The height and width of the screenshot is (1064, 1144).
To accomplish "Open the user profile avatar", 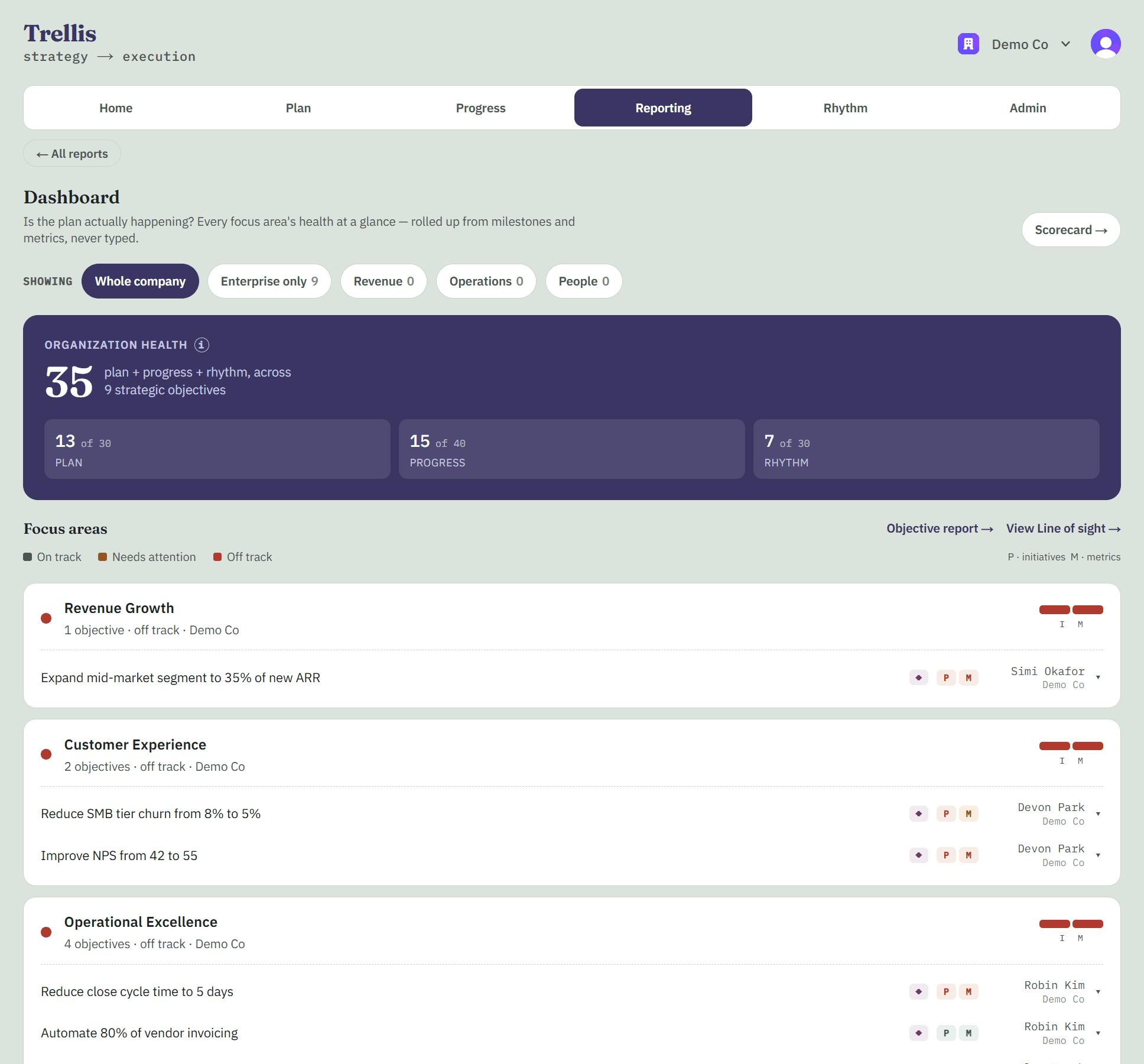I will tap(1105, 44).
